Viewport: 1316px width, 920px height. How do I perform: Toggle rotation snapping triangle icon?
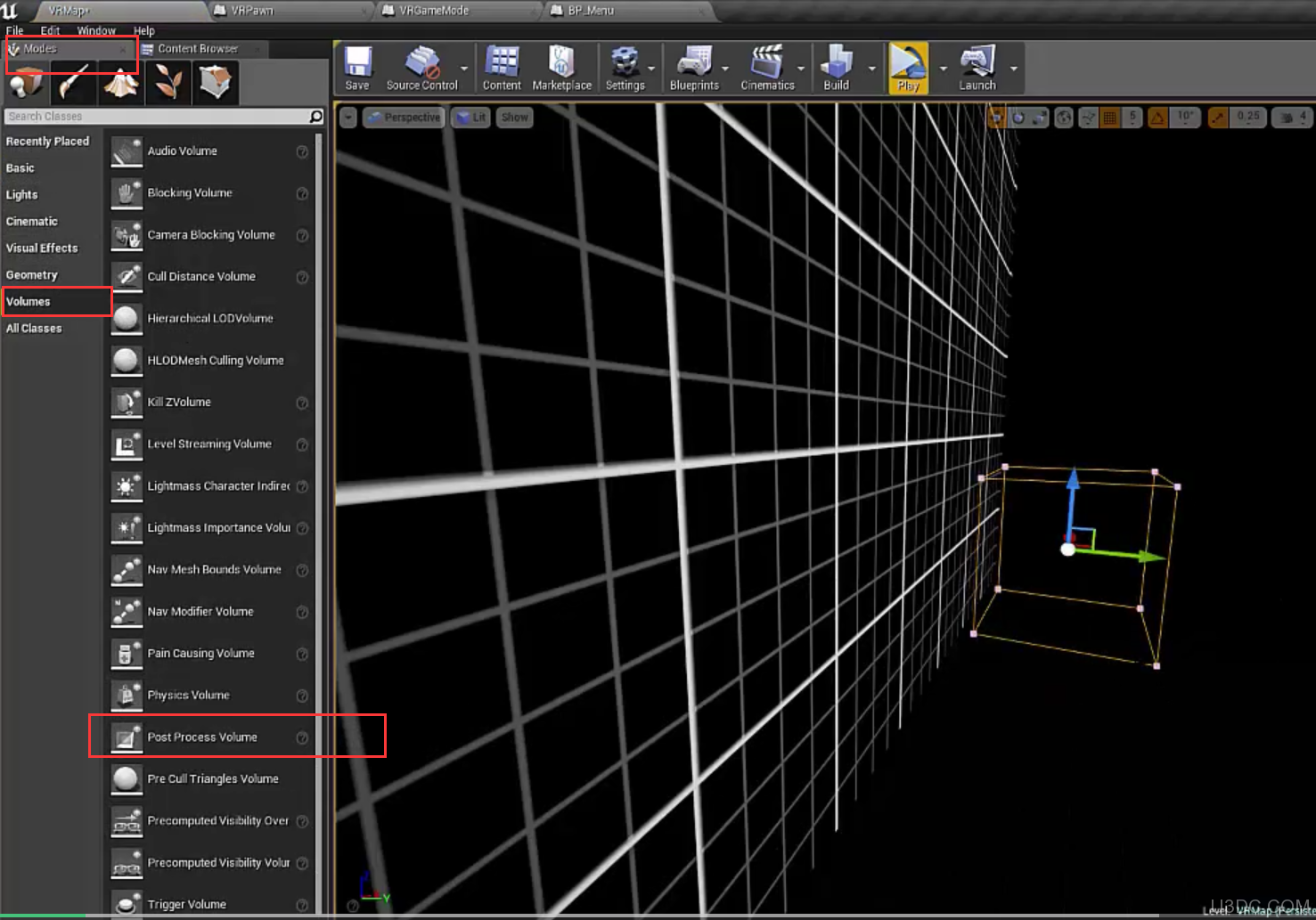click(x=1157, y=118)
